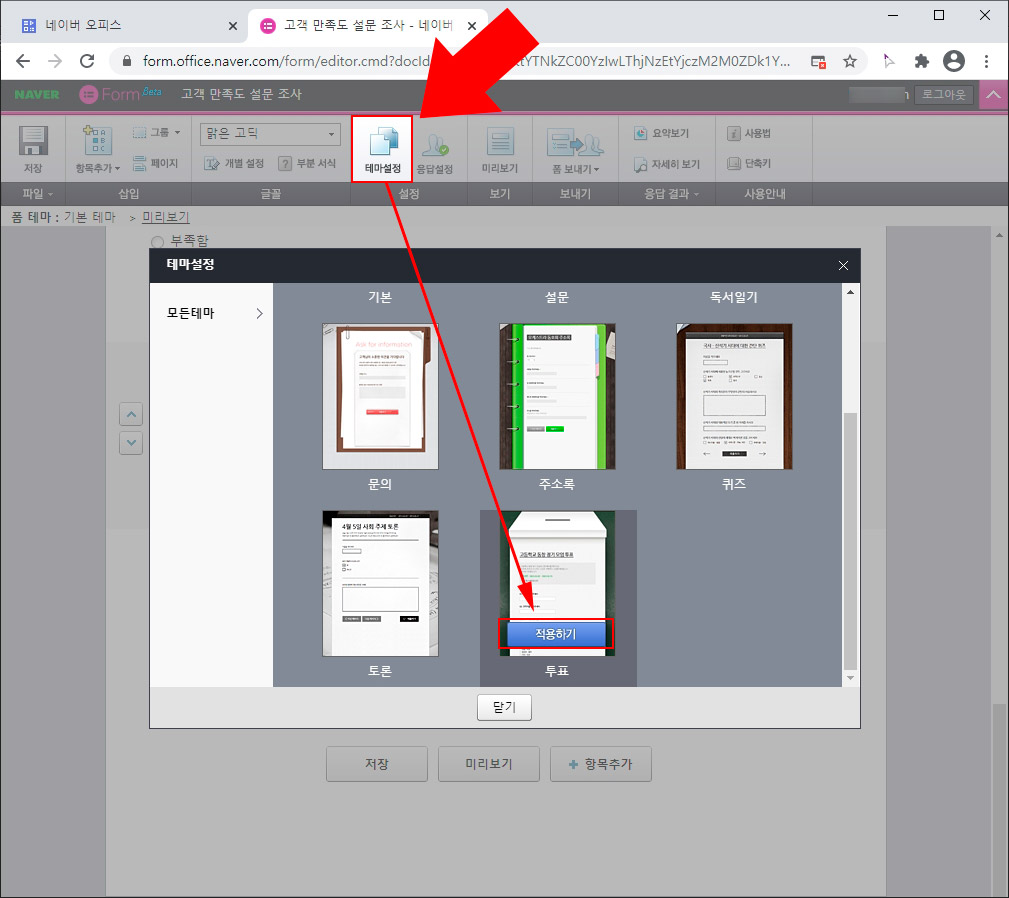Screen dimensions: 1009x898
Task: Click the NAVER logo
Action: pyautogui.click(x=37, y=95)
